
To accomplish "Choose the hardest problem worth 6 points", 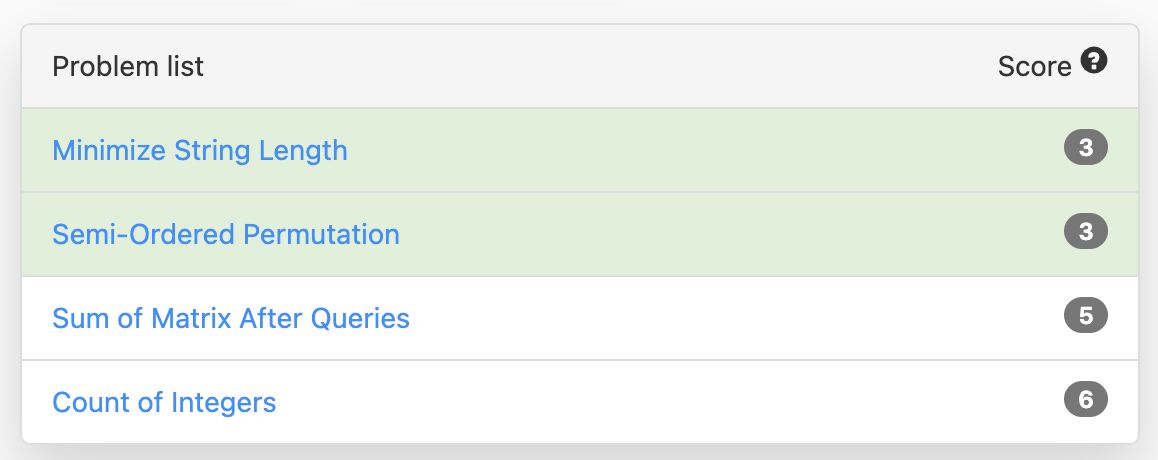I will 164,402.
